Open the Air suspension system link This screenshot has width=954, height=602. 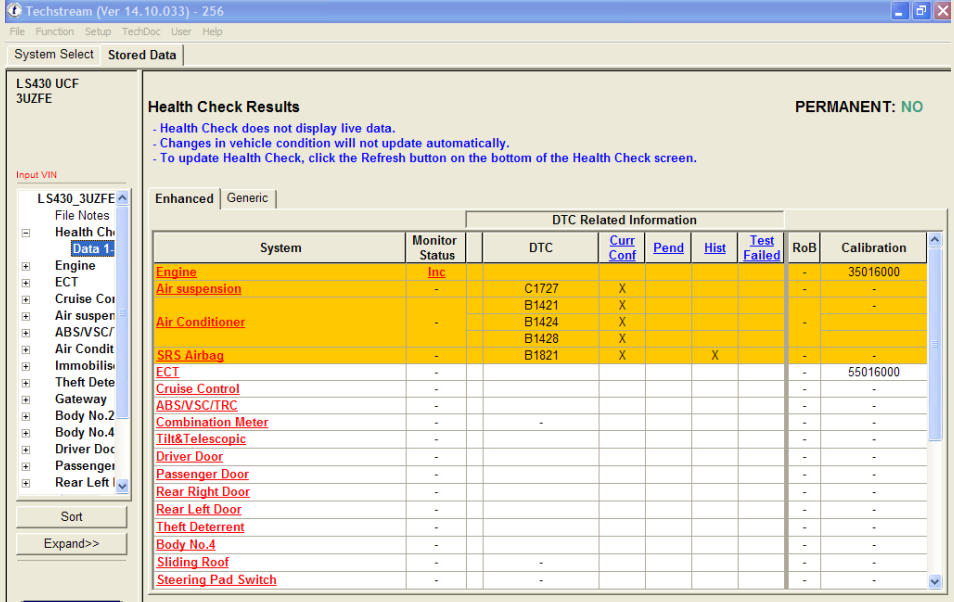pos(198,289)
